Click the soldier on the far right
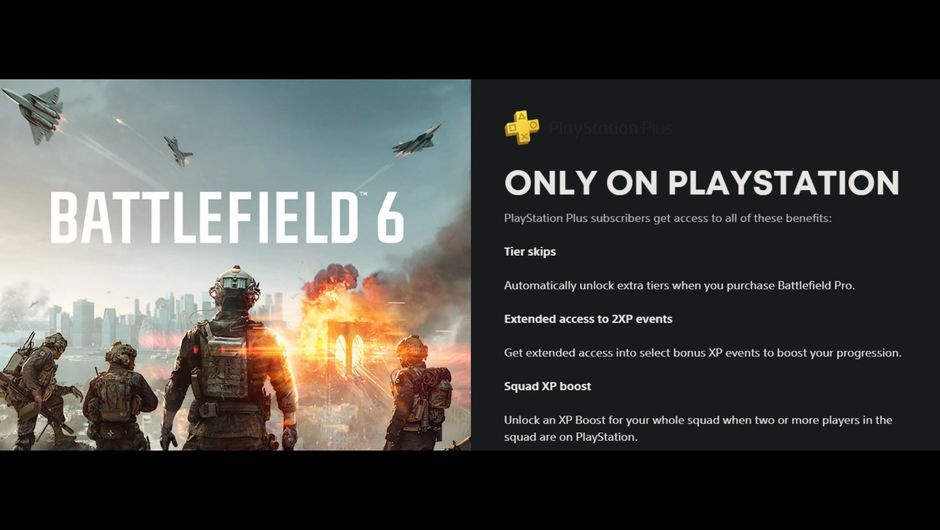The image size is (940, 530). [418, 393]
